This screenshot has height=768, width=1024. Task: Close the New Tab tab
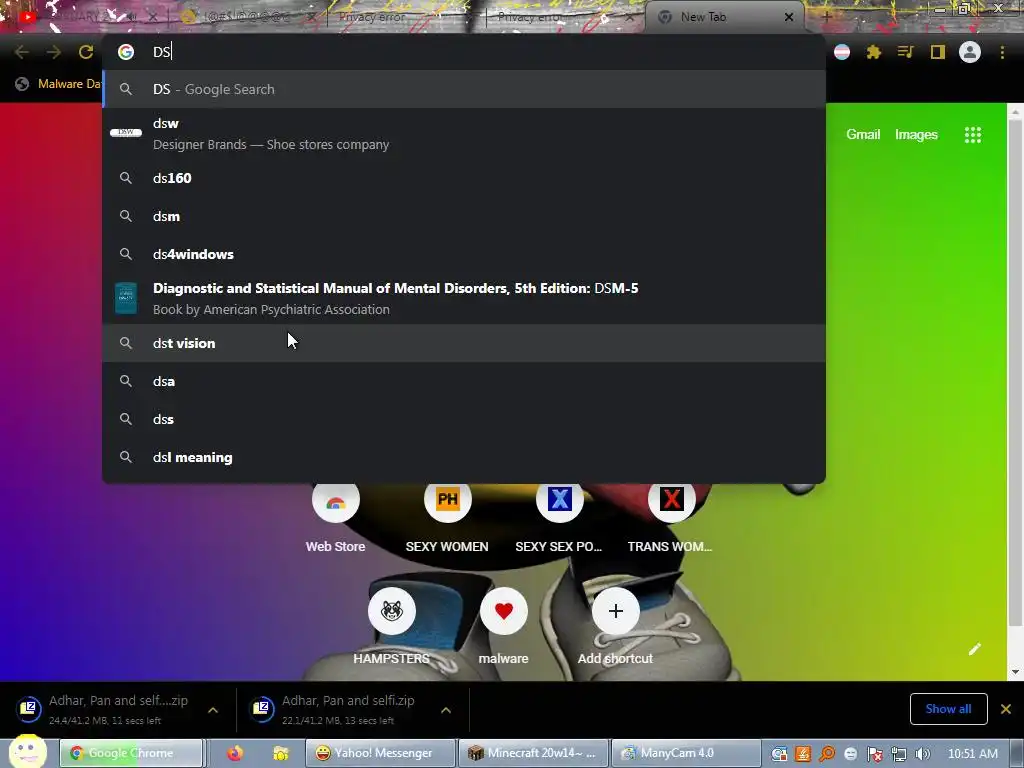pyautogui.click(x=789, y=17)
